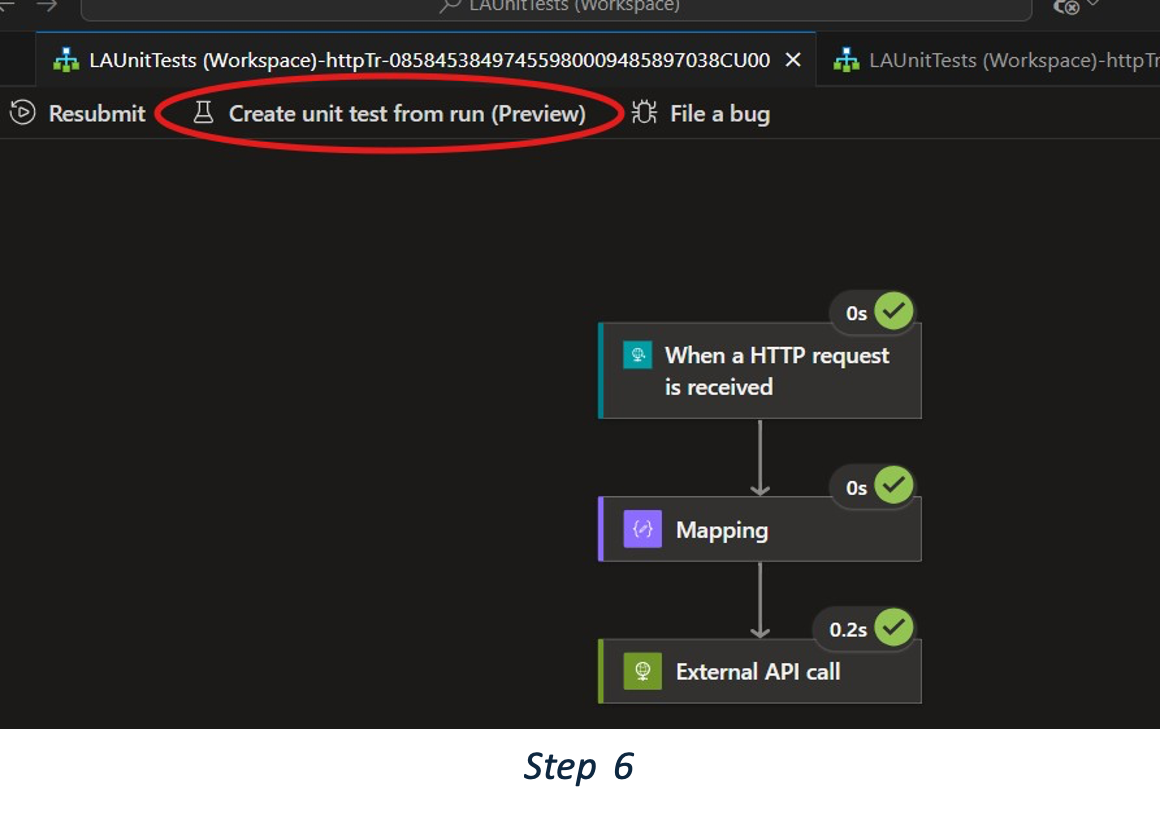This screenshot has width=1168, height=815.
Task: Click the flask icon for creating unit test
Action: pyautogui.click(x=203, y=113)
